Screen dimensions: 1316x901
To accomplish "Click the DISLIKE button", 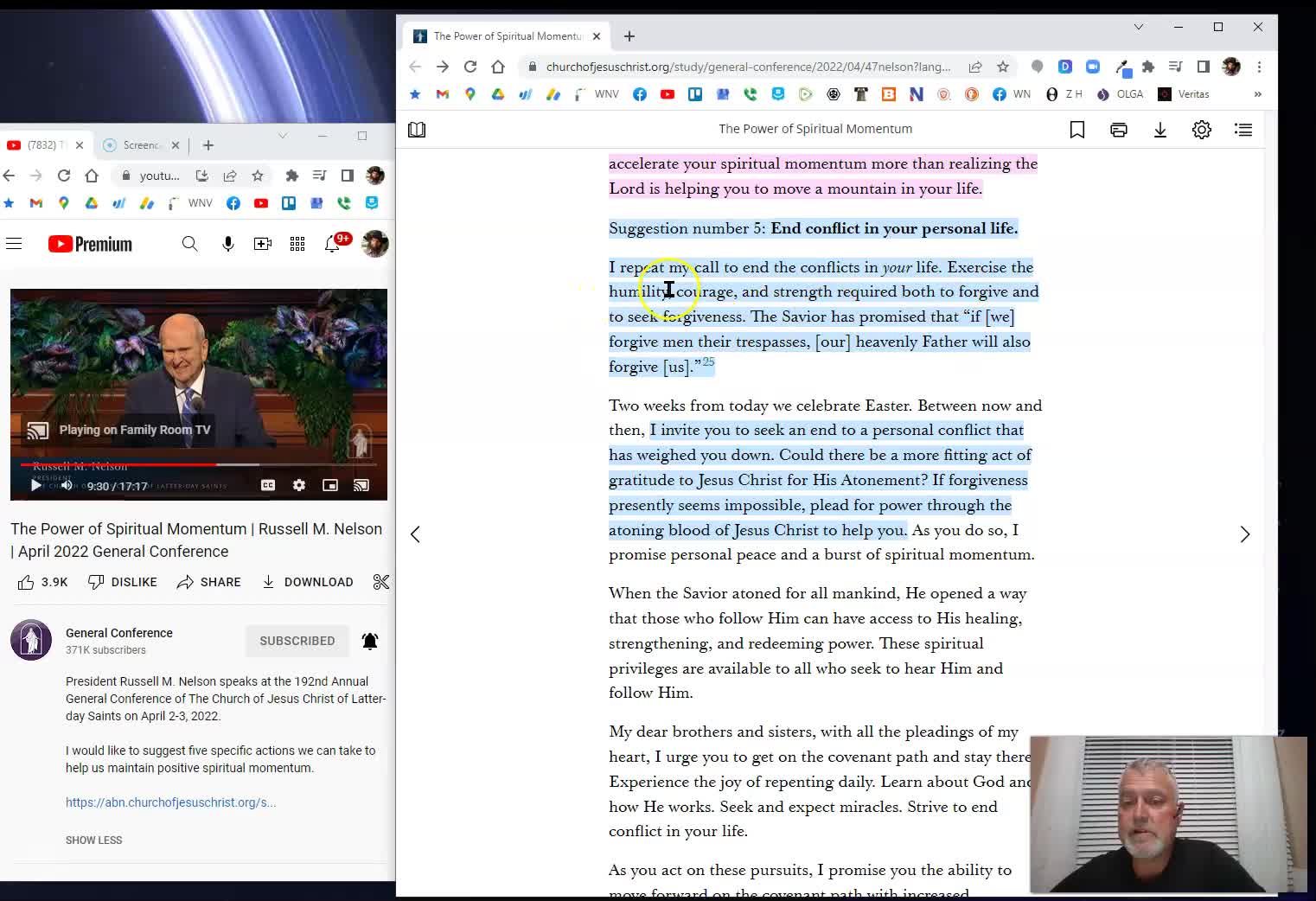I will 123,582.
